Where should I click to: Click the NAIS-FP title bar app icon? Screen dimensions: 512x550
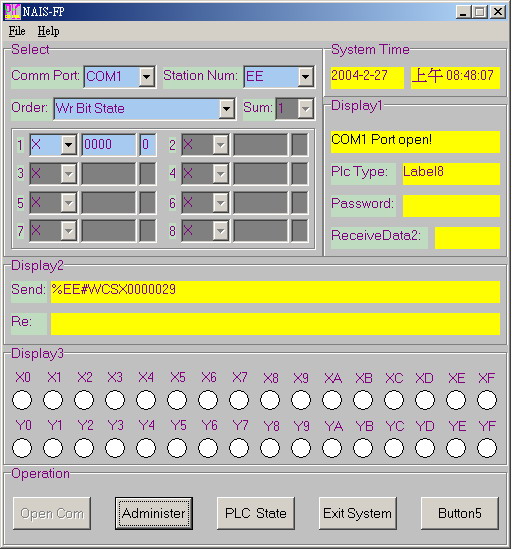coord(12,12)
